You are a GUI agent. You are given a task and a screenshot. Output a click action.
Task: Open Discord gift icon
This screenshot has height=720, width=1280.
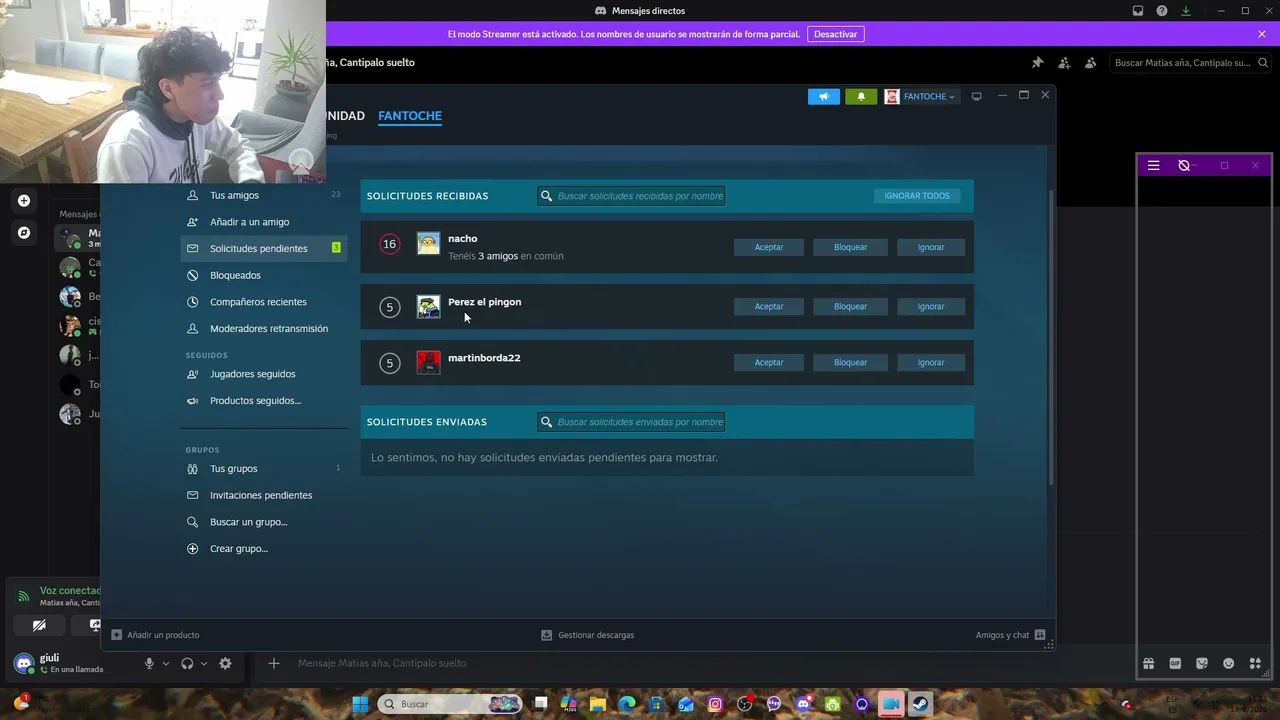(x=1148, y=664)
